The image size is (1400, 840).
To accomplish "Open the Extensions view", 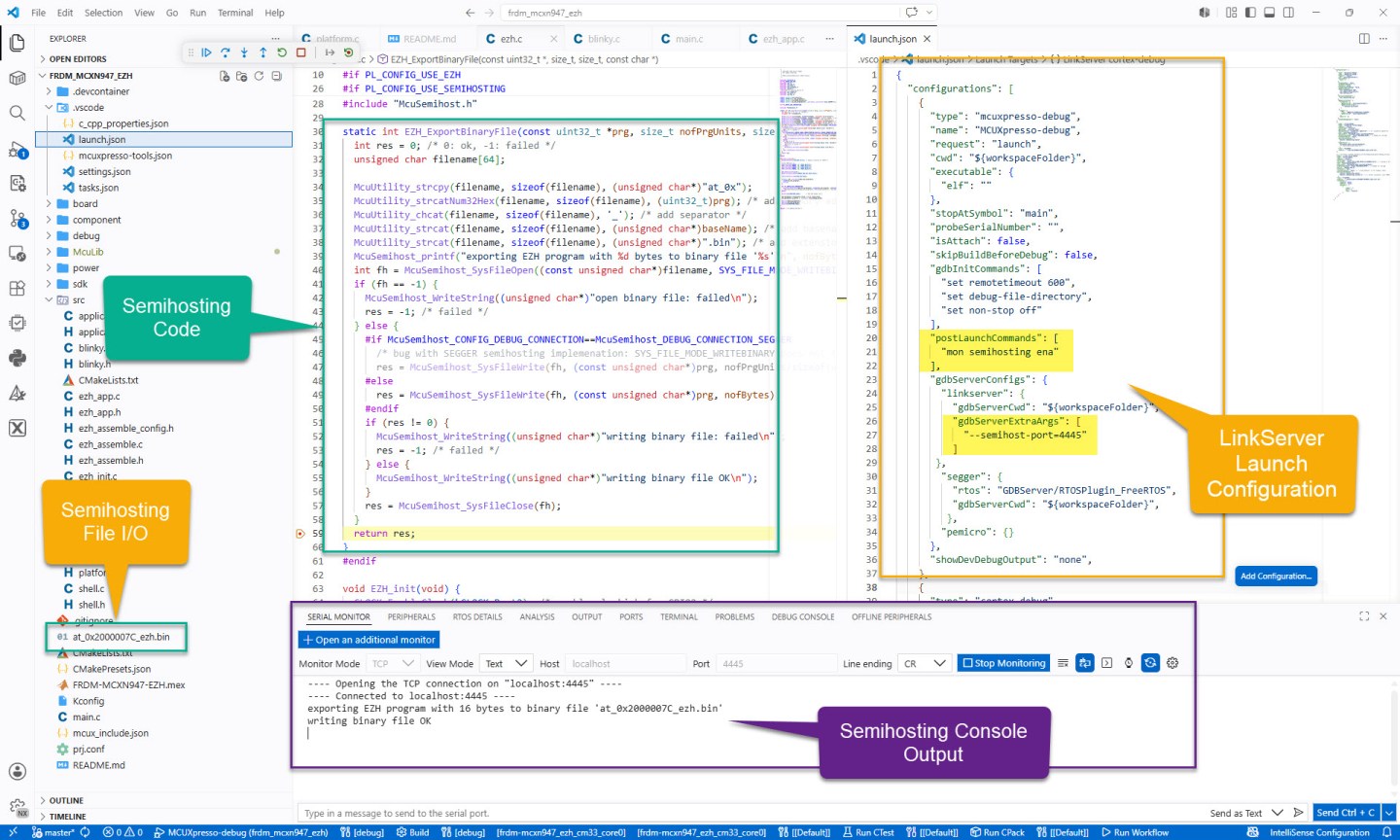I will point(17,288).
